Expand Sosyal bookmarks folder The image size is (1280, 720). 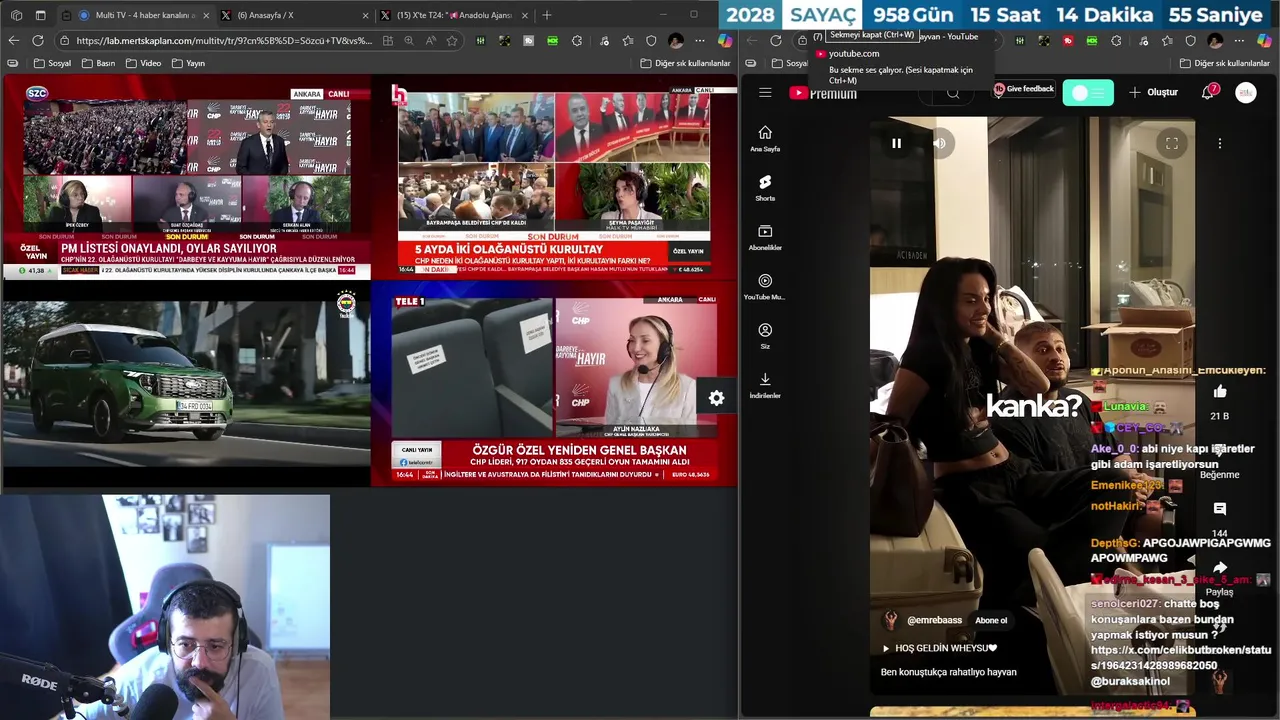click(x=53, y=63)
